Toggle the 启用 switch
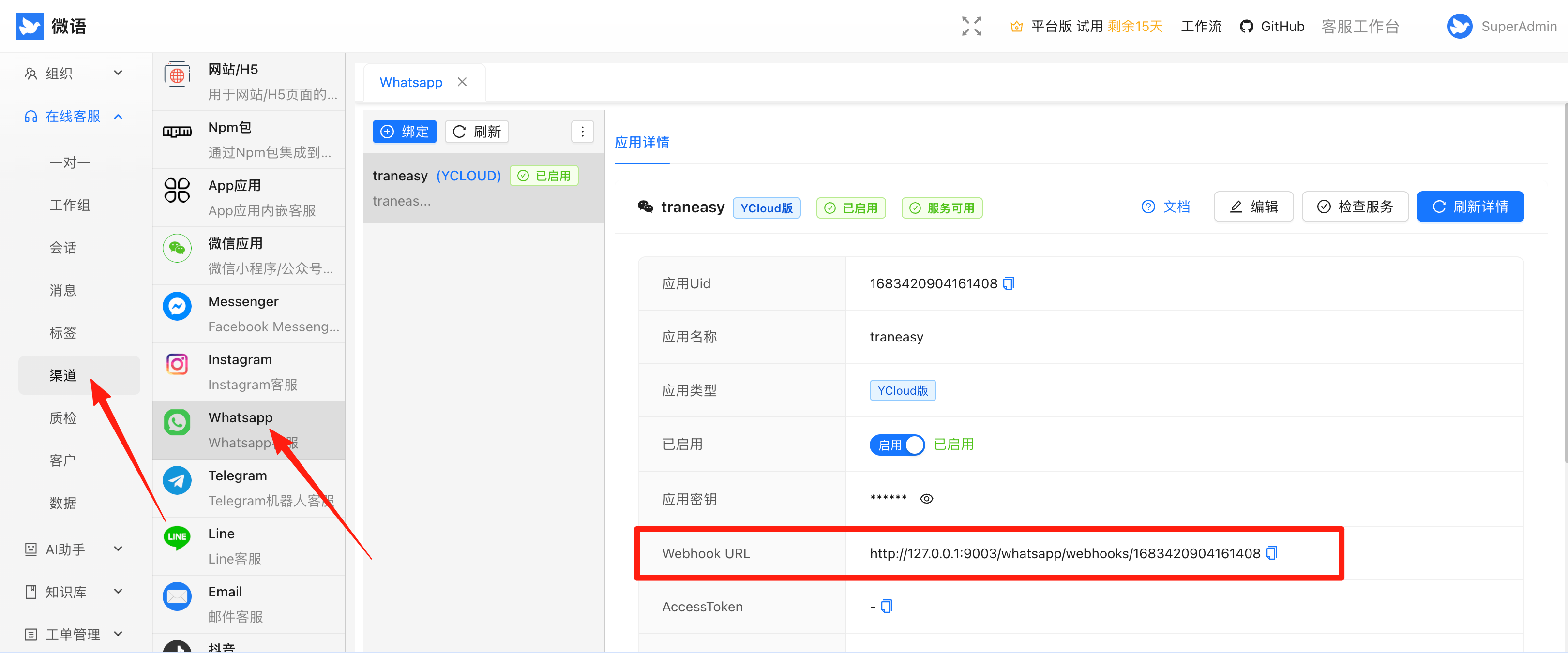The width and height of the screenshot is (1568, 653). pos(897,445)
